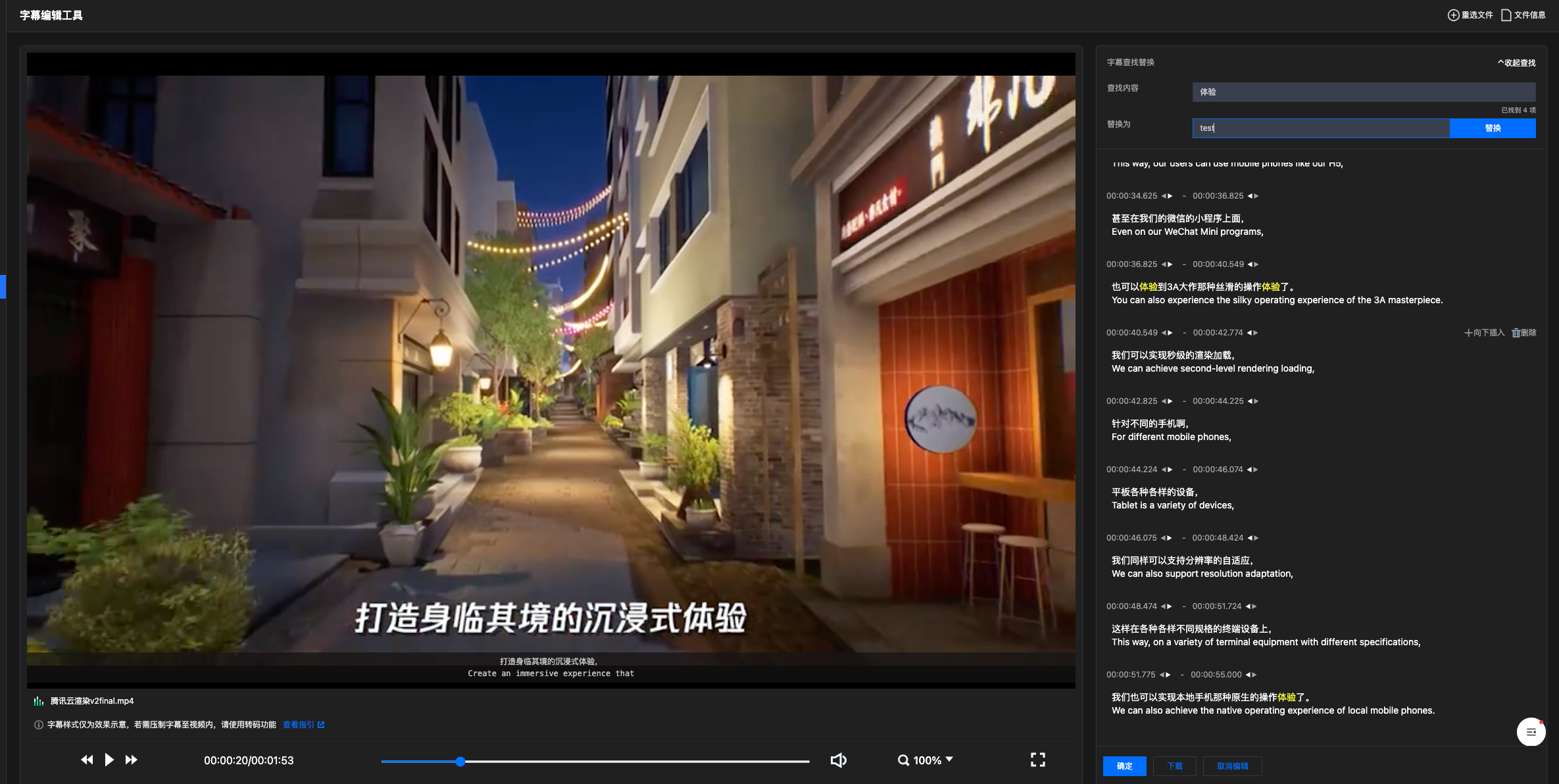The image size is (1559, 784).
Task: Click the 重选文件 reselect file icon
Action: 1453,15
